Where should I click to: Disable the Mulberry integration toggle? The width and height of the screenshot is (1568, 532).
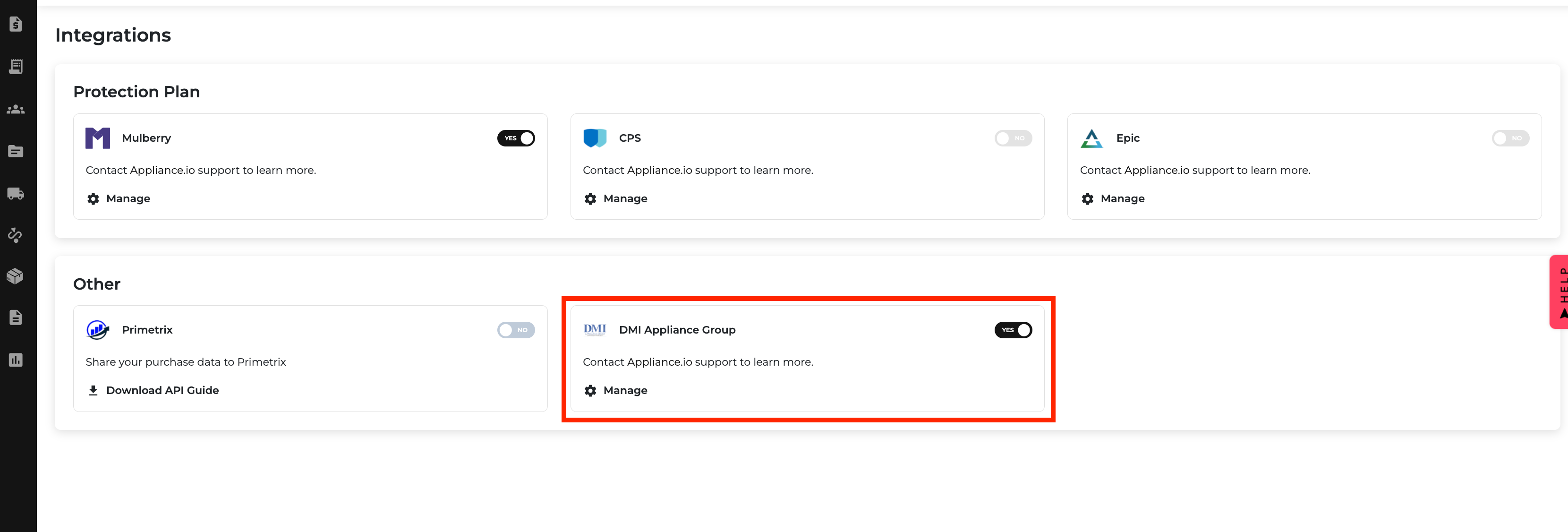click(516, 138)
